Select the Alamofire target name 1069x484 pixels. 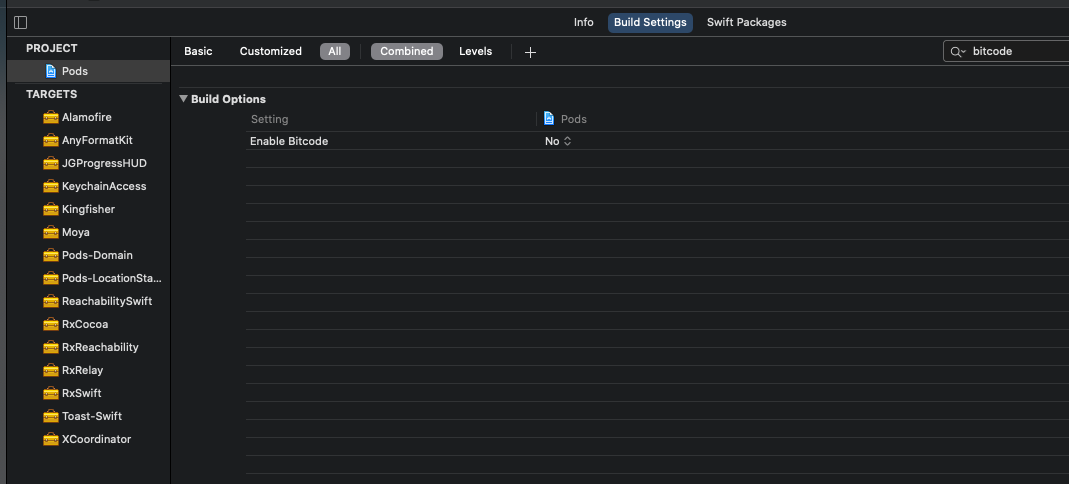[87, 117]
